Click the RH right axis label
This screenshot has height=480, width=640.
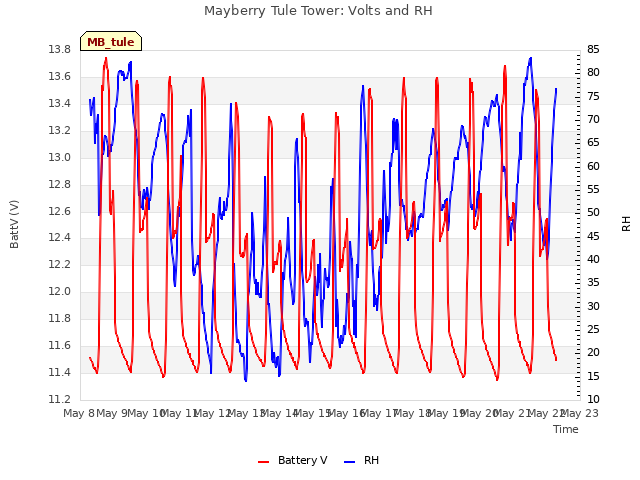626,224
